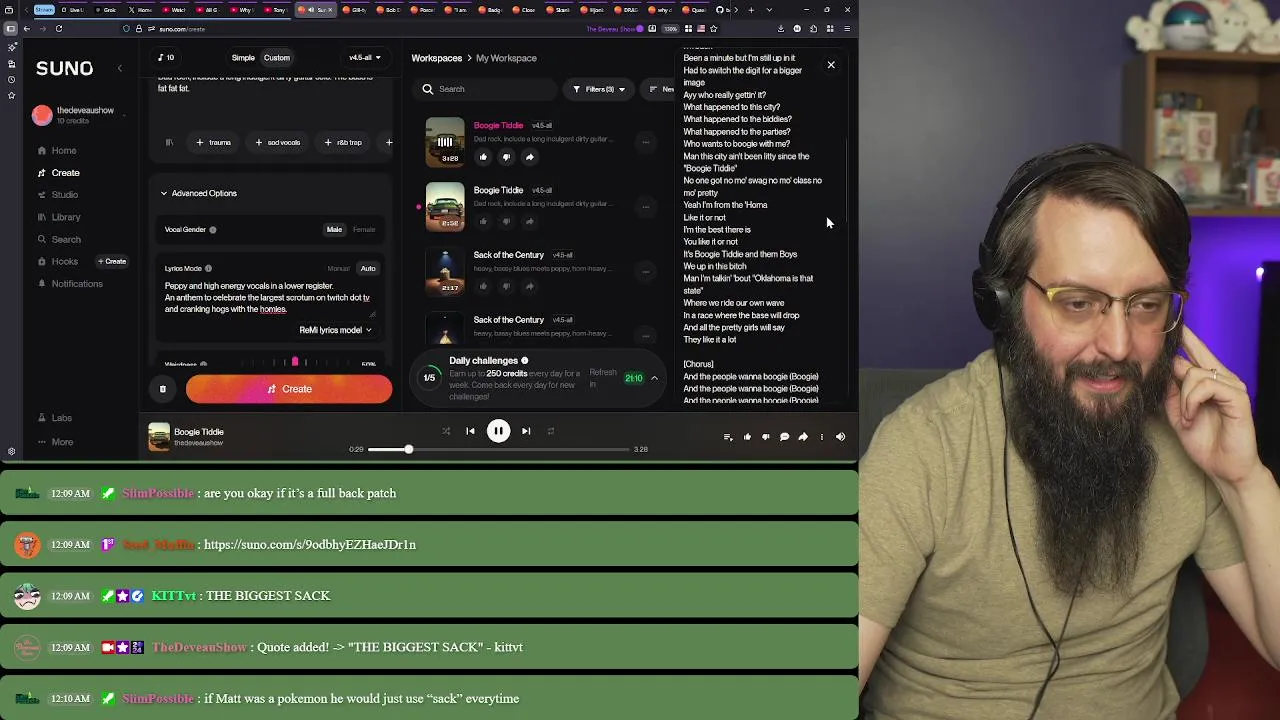This screenshot has height=720, width=1280.
Task: Like the first Sack of the Century song
Action: [483, 286]
